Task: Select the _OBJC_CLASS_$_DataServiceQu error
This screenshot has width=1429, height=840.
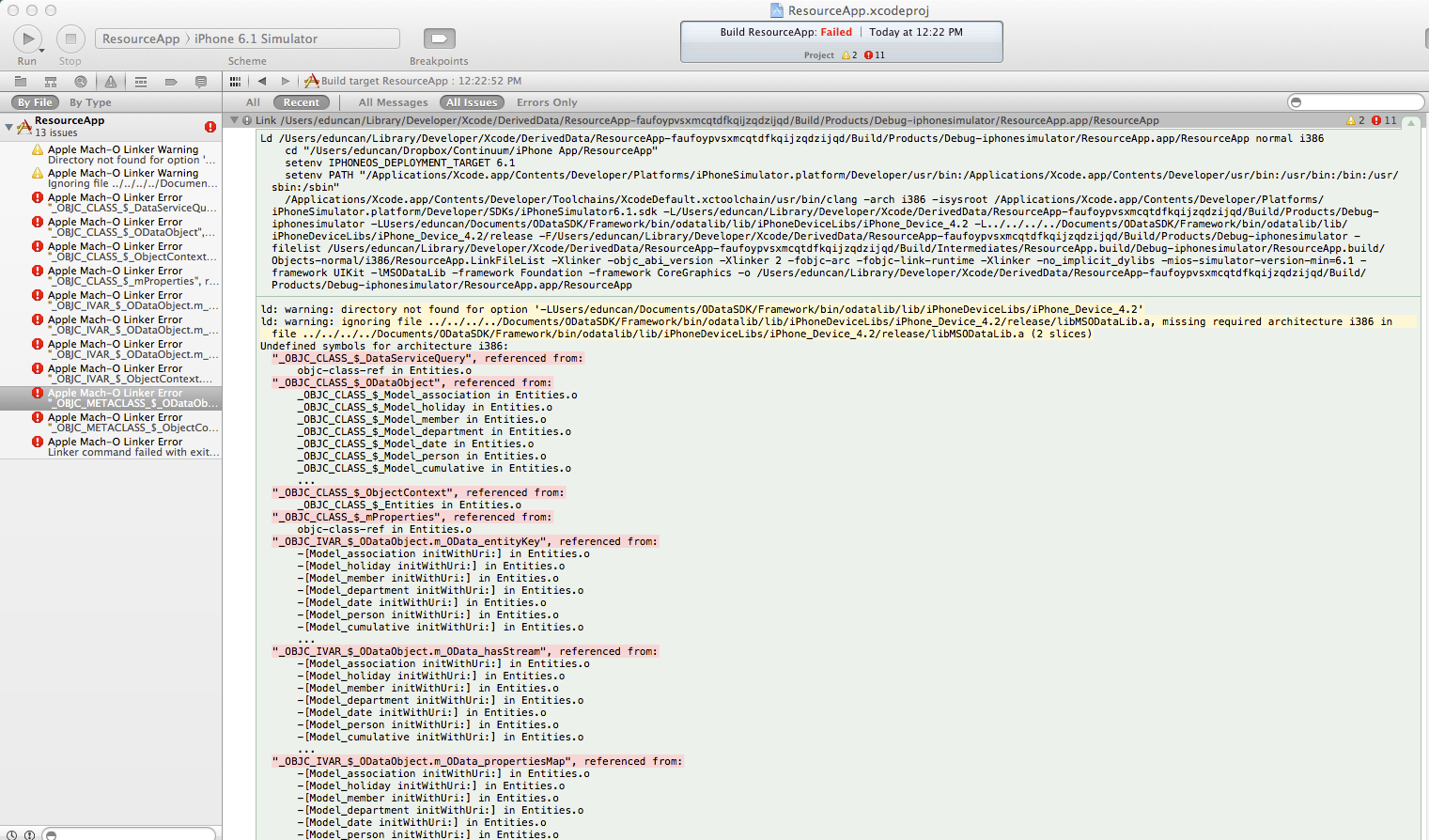Action: 111,203
